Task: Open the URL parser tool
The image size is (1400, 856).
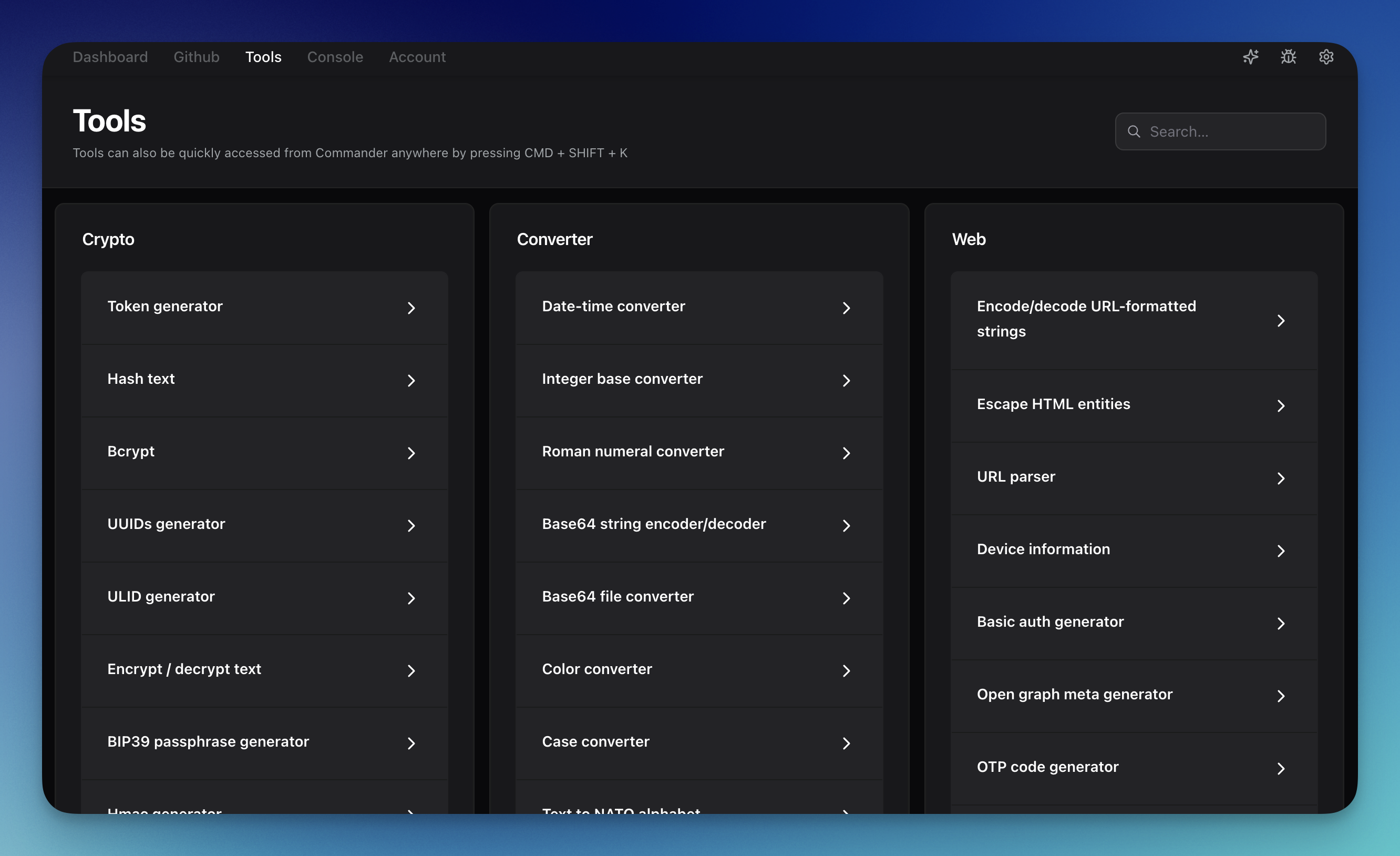Action: pos(1134,478)
